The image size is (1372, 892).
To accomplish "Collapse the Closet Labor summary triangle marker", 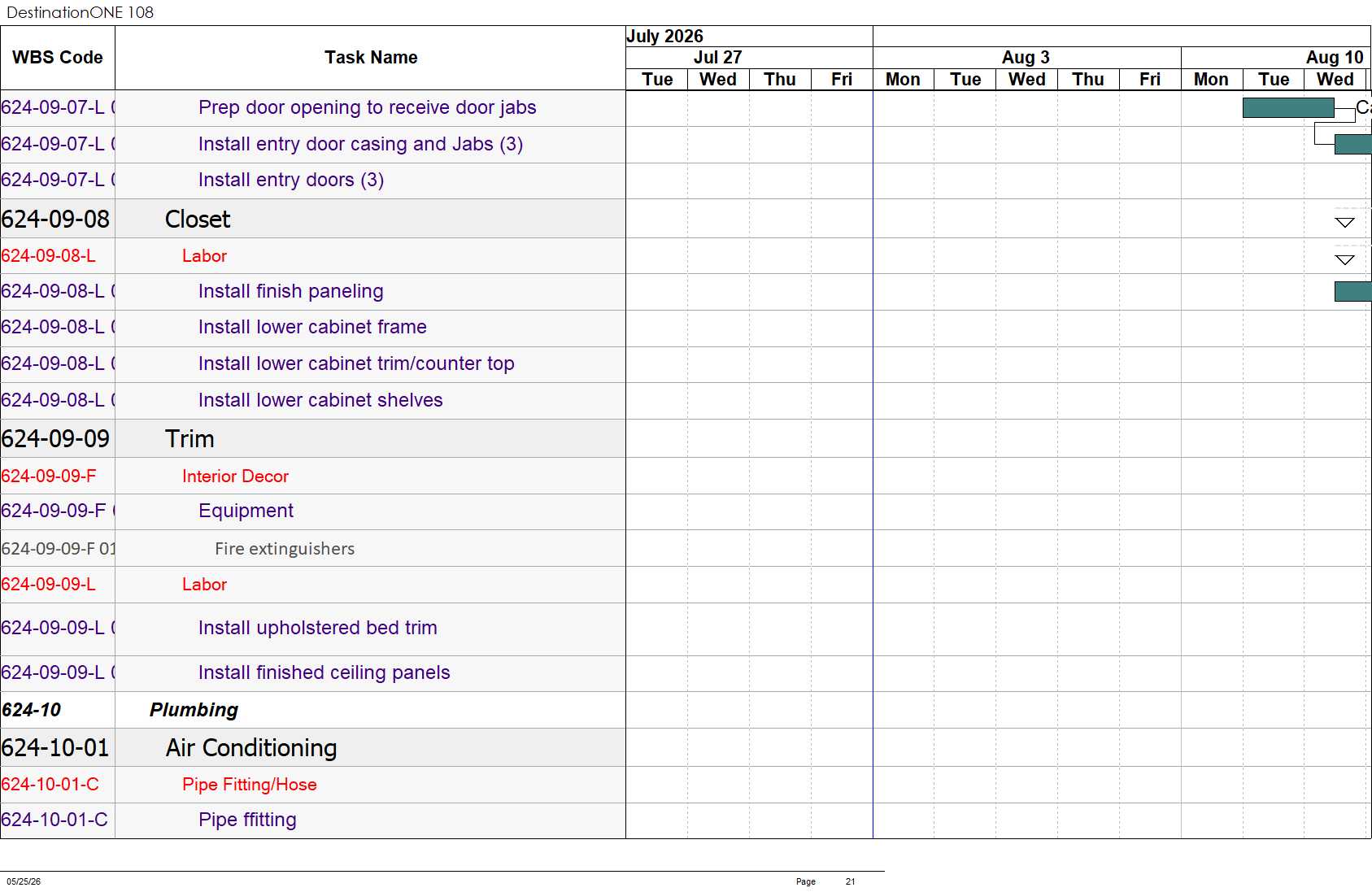I will (1344, 260).
